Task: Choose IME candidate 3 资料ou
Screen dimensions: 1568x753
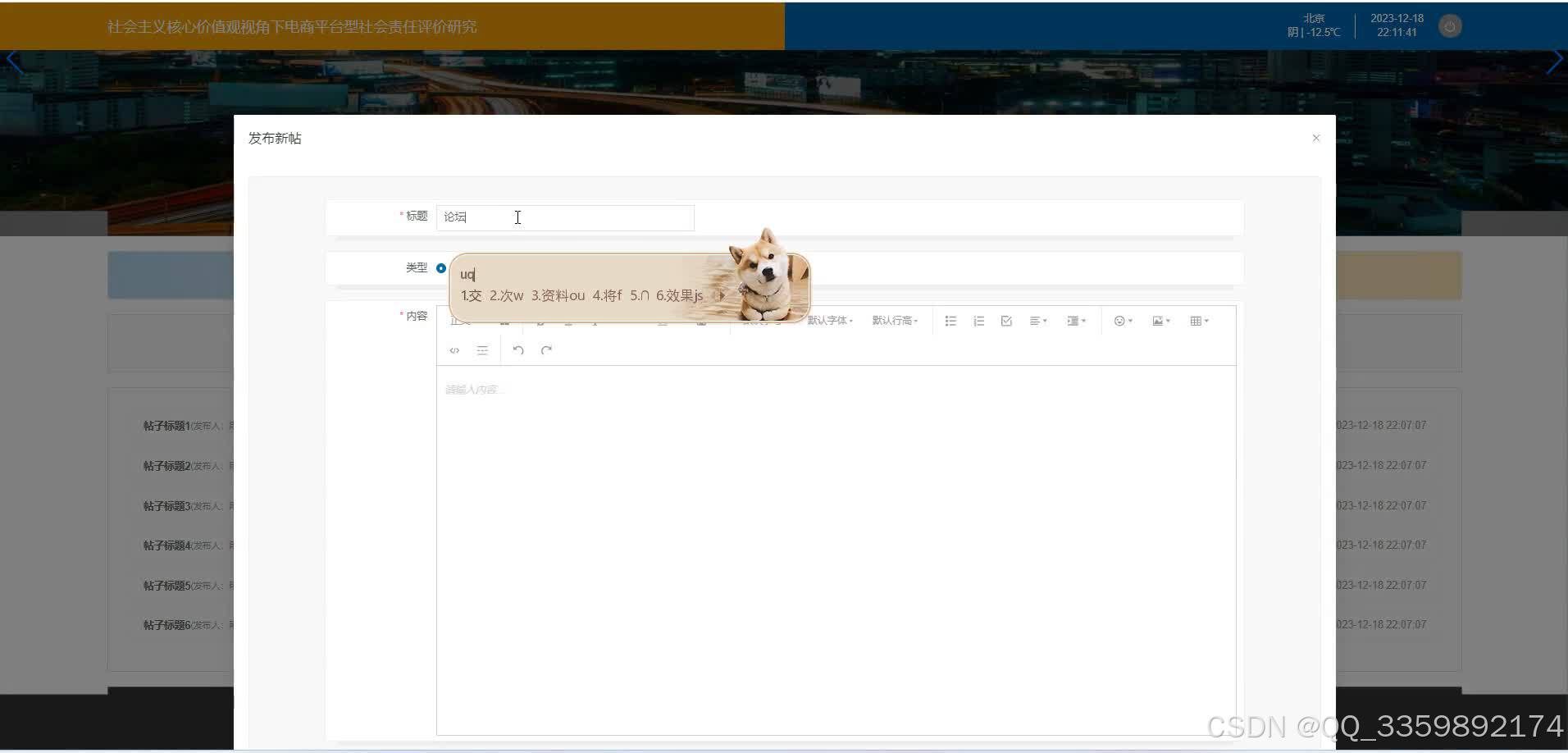Action: (x=558, y=295)
